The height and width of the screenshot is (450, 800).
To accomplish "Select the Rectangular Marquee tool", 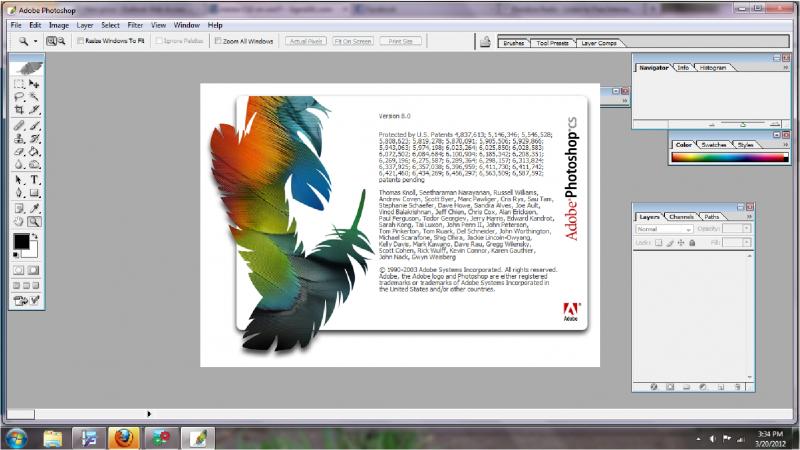I will tap(19, 84).
